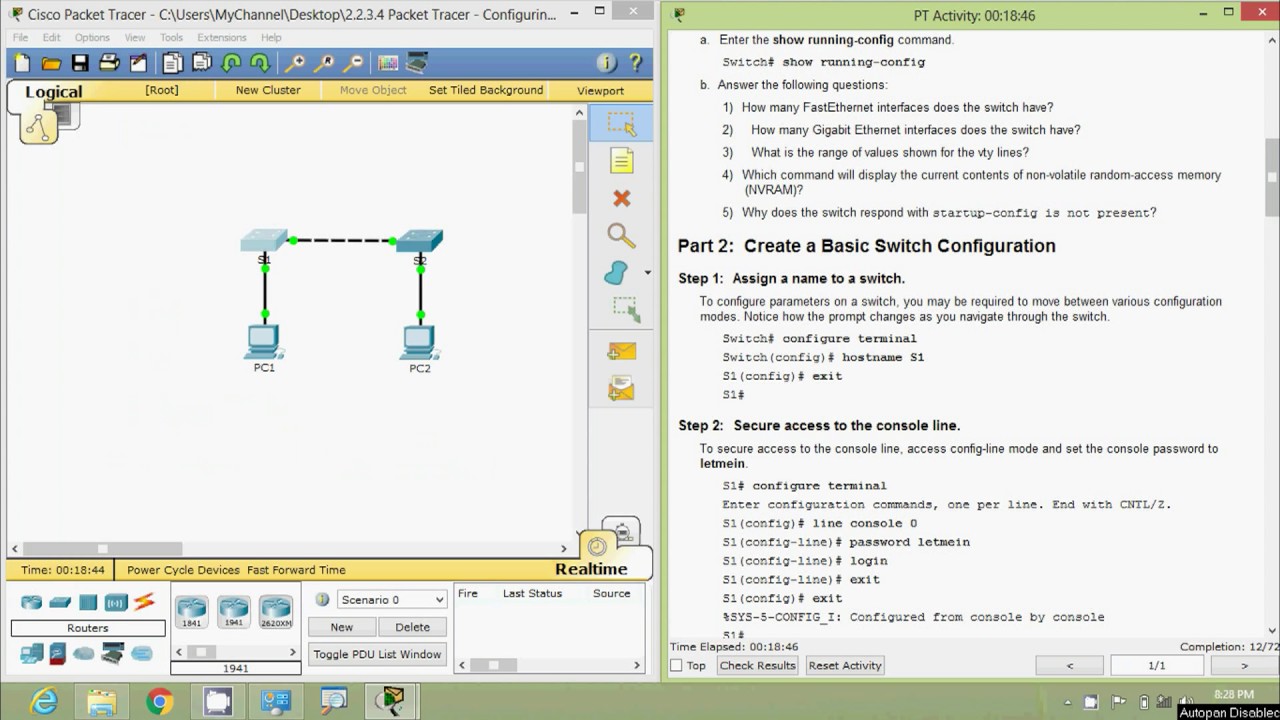Screen dimensions: 1280x720
Task: Open the Options menu
Action: 92,38
